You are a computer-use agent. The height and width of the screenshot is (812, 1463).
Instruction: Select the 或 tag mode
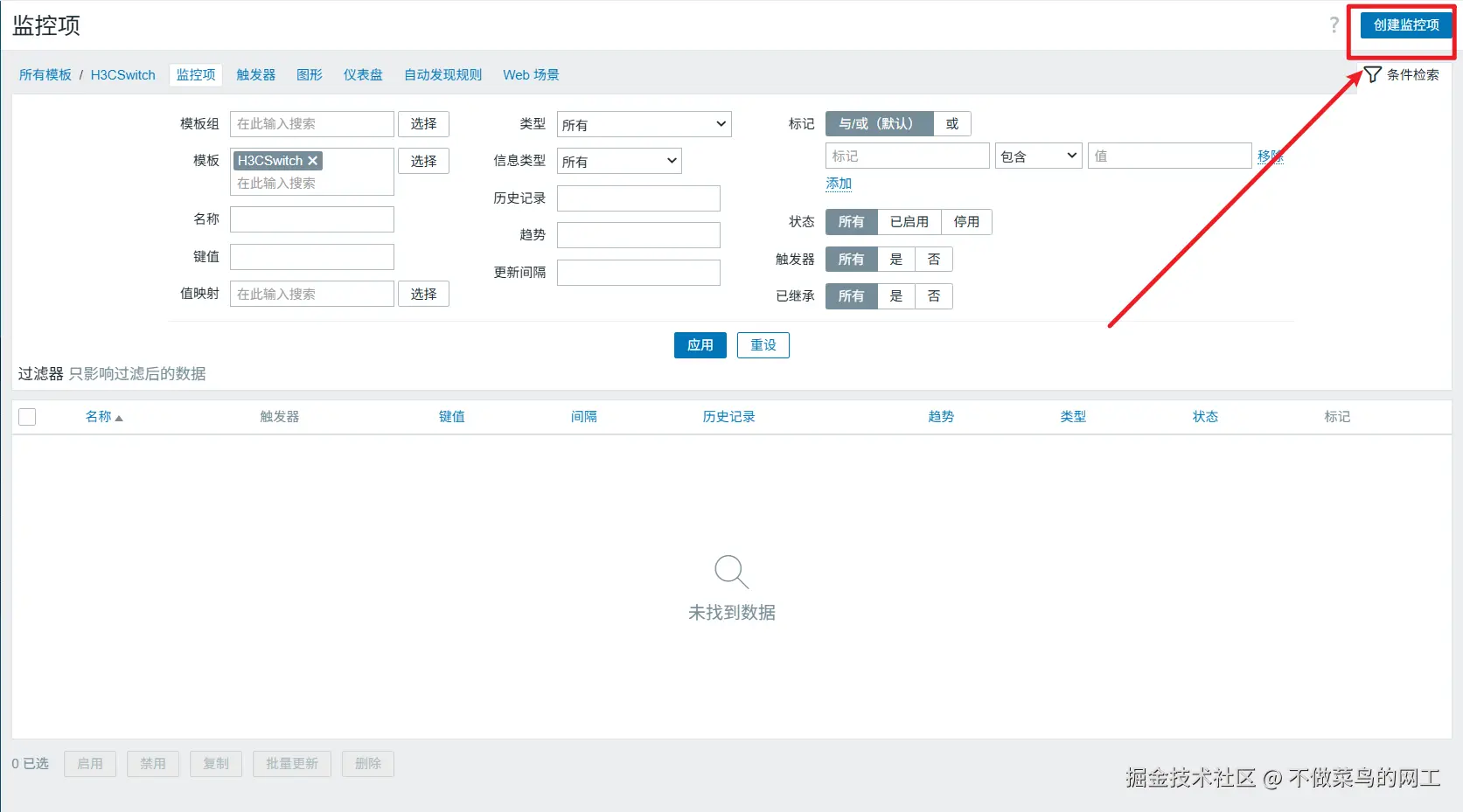point(952,124)
